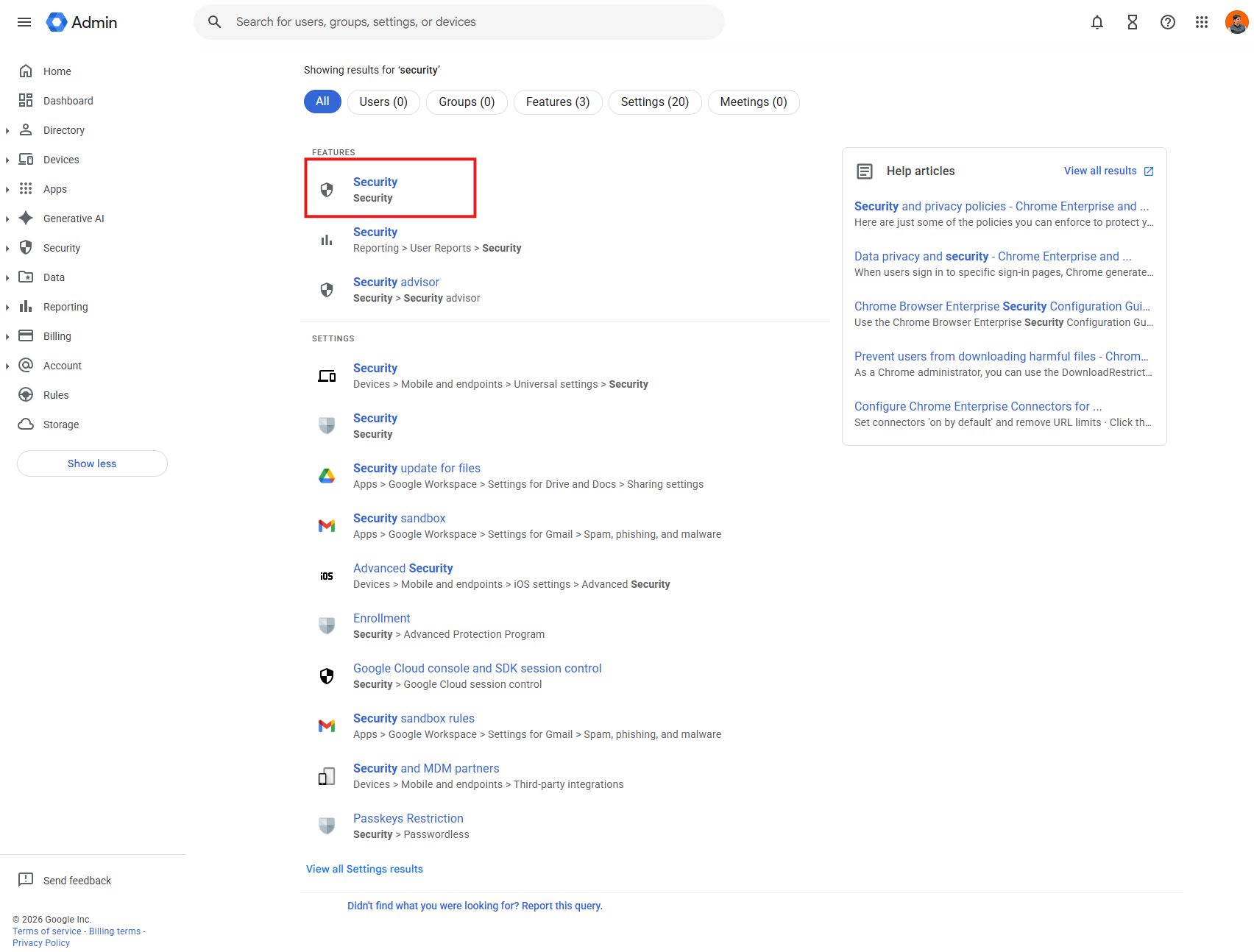Open Prevent users from downloading harmful files article
This screenshot has width=1254, height=952.
coord(1002,356)
